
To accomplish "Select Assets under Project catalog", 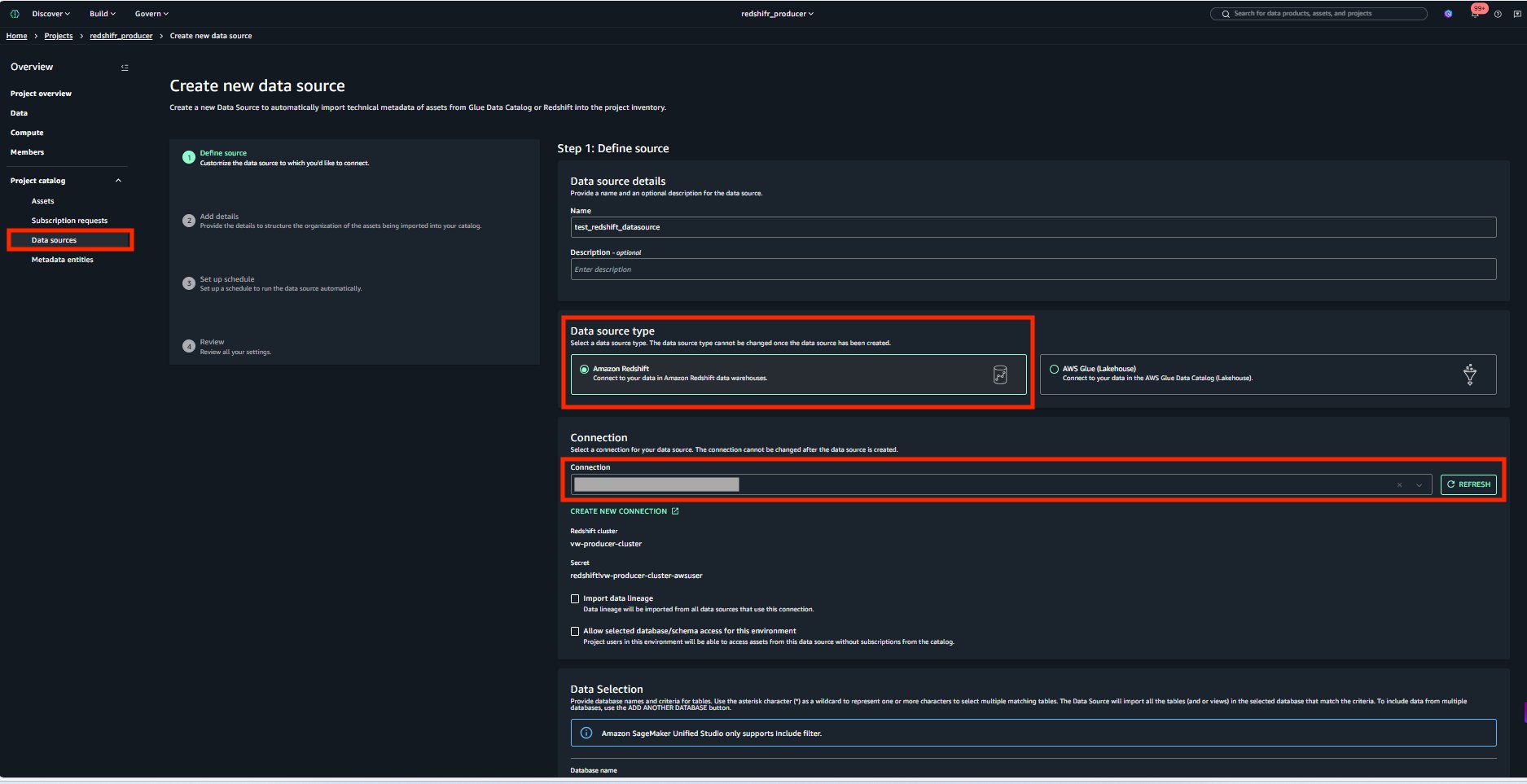I will point(42,201).
